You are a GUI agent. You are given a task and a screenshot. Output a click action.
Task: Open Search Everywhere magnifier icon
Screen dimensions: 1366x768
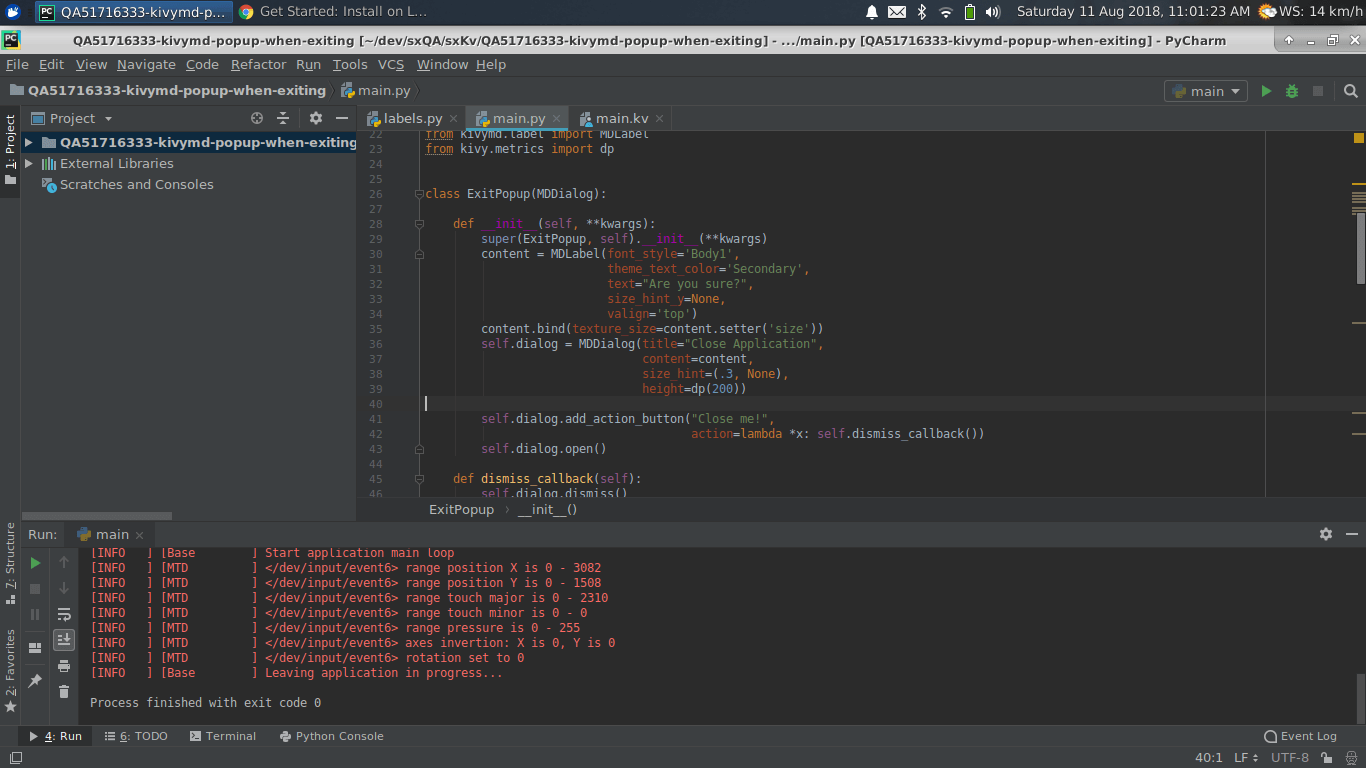(1350, 91)
